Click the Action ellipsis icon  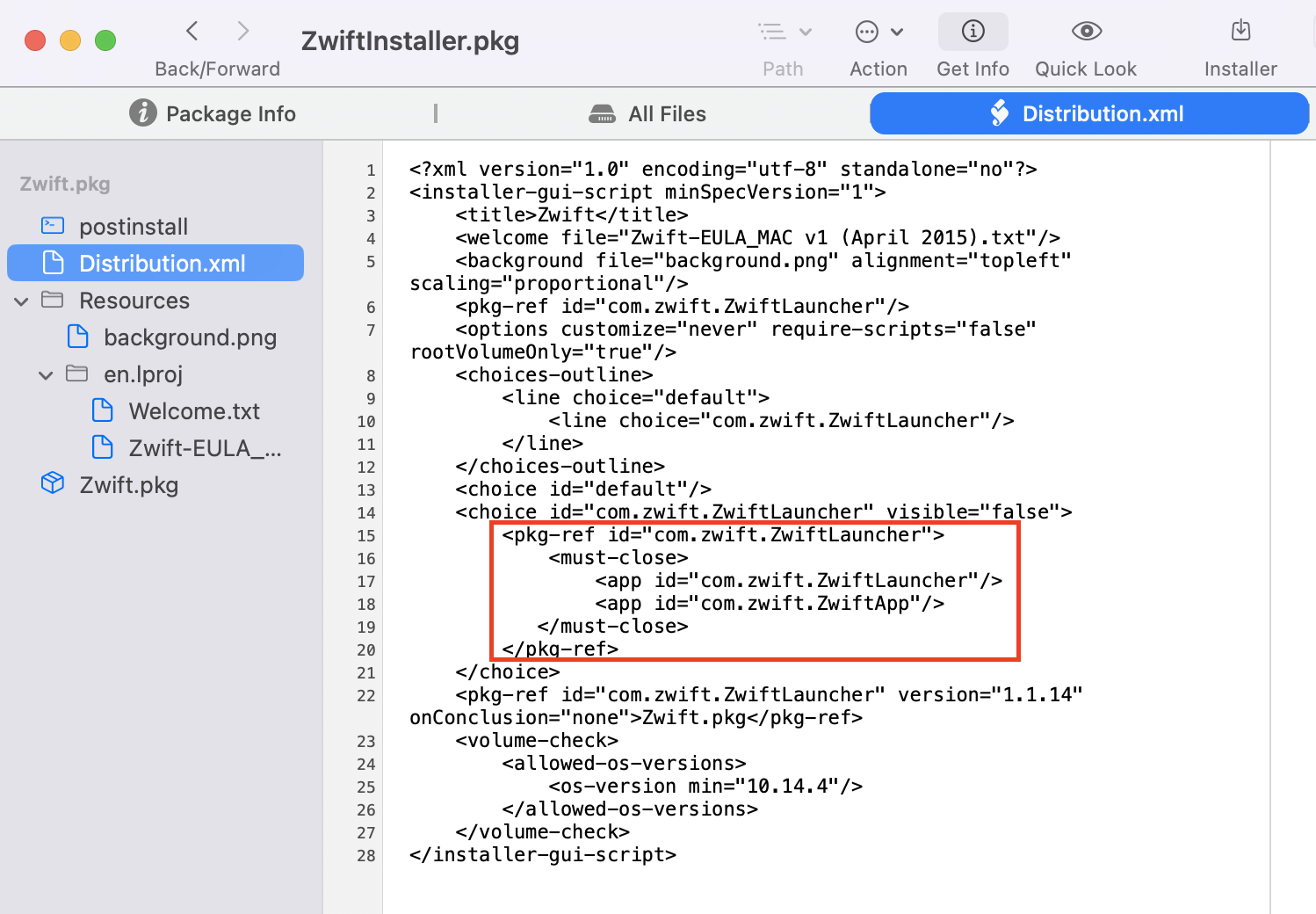click(x=866, y=33)
